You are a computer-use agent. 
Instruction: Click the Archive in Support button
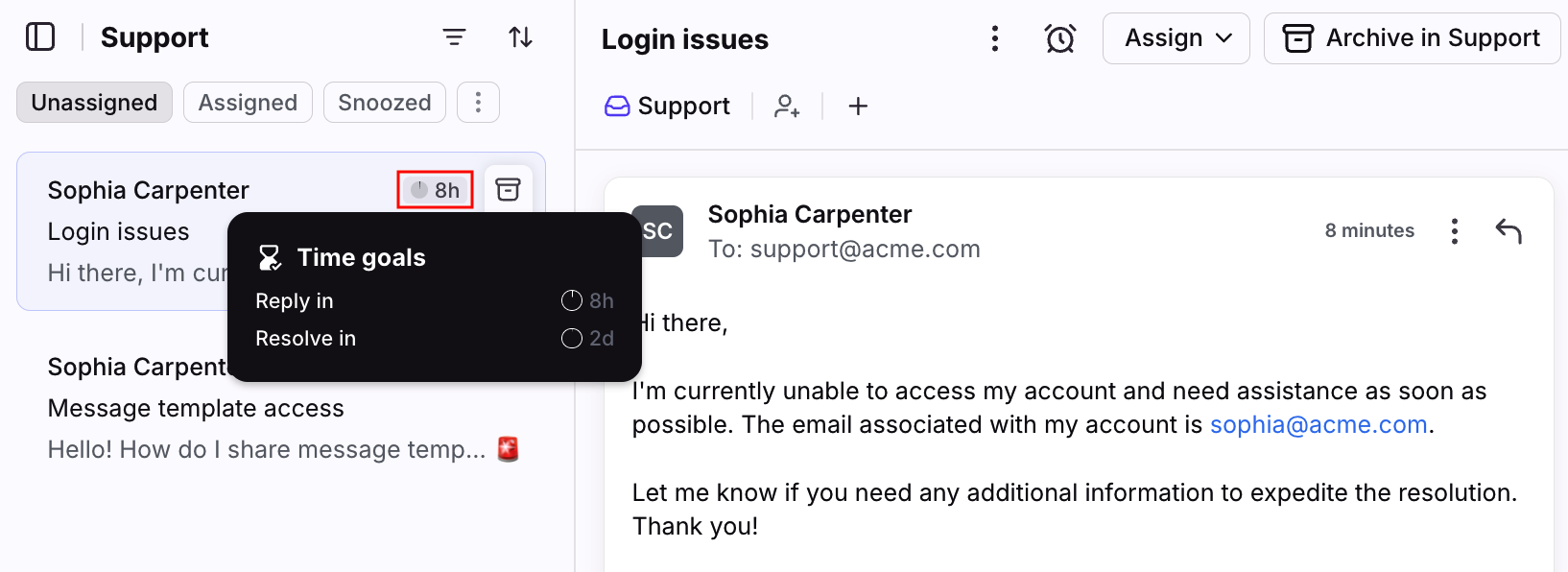pyautogui.click(x=1413, y=38)
